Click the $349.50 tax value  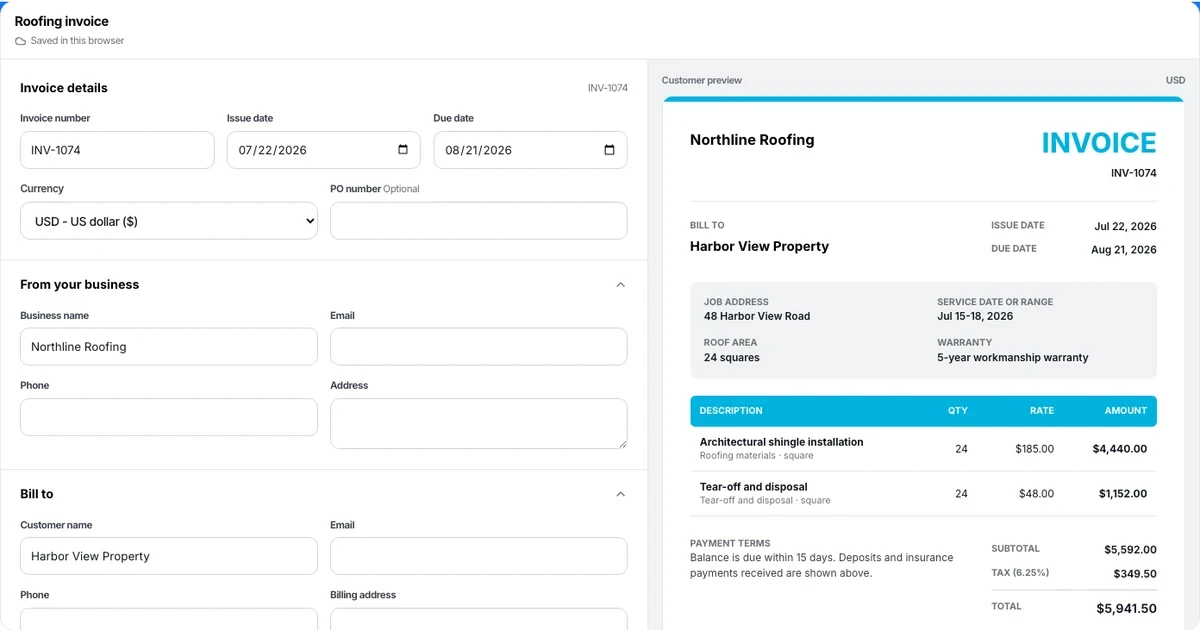[1135, 574]
